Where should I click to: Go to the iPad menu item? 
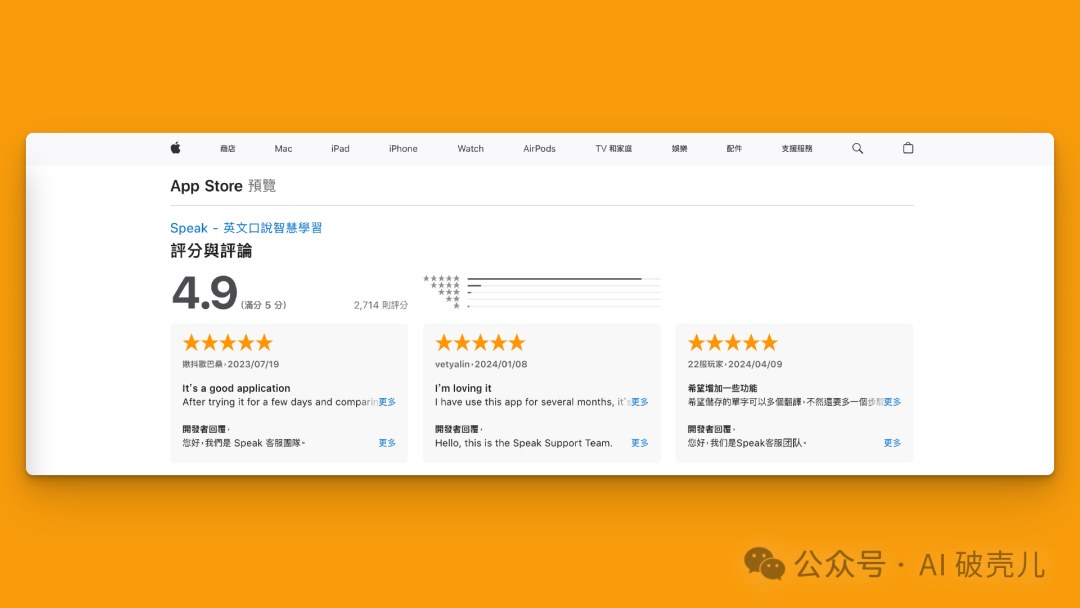coord(341,149)
